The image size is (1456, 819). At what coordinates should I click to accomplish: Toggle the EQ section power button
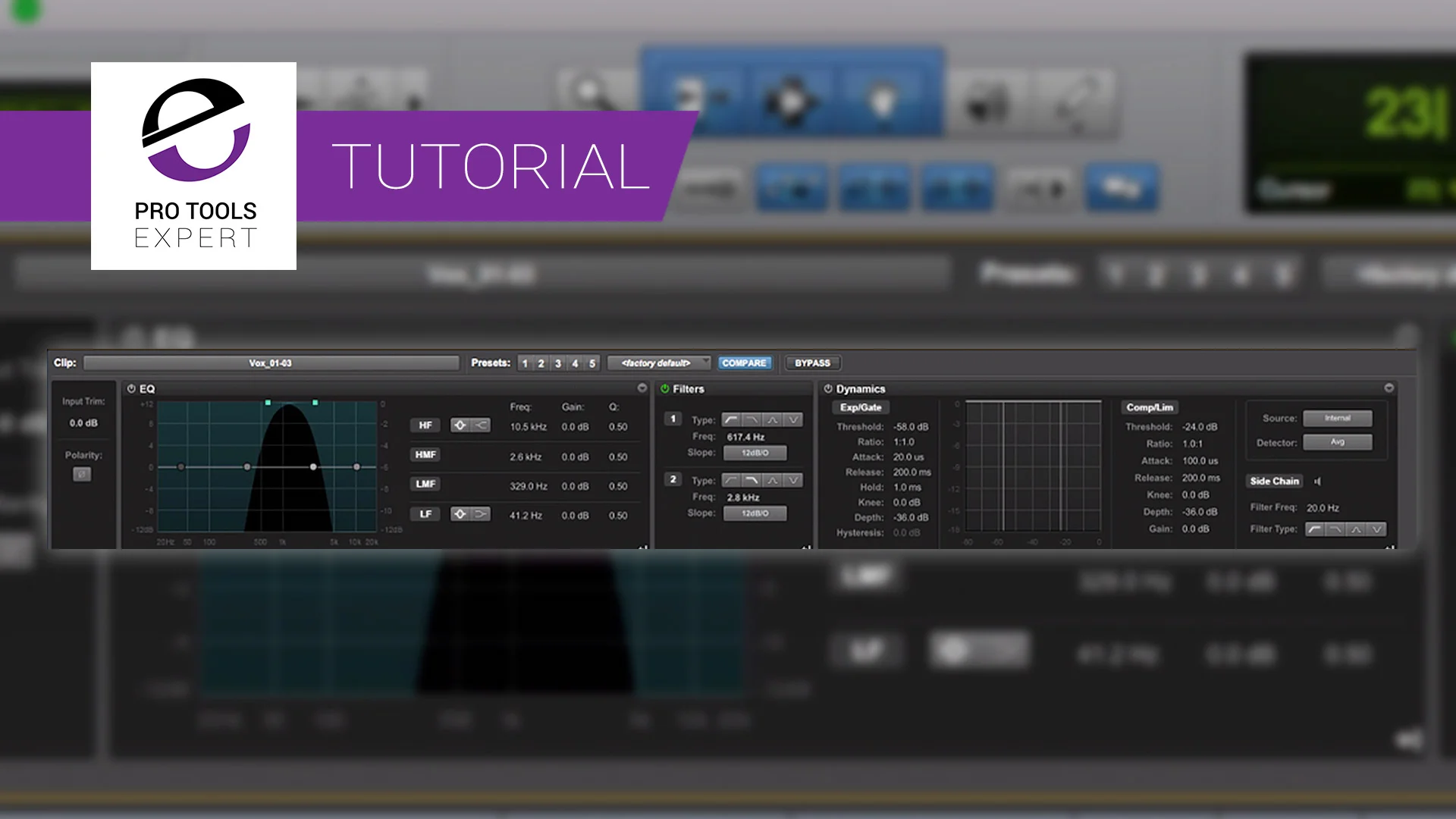(131, 389)
